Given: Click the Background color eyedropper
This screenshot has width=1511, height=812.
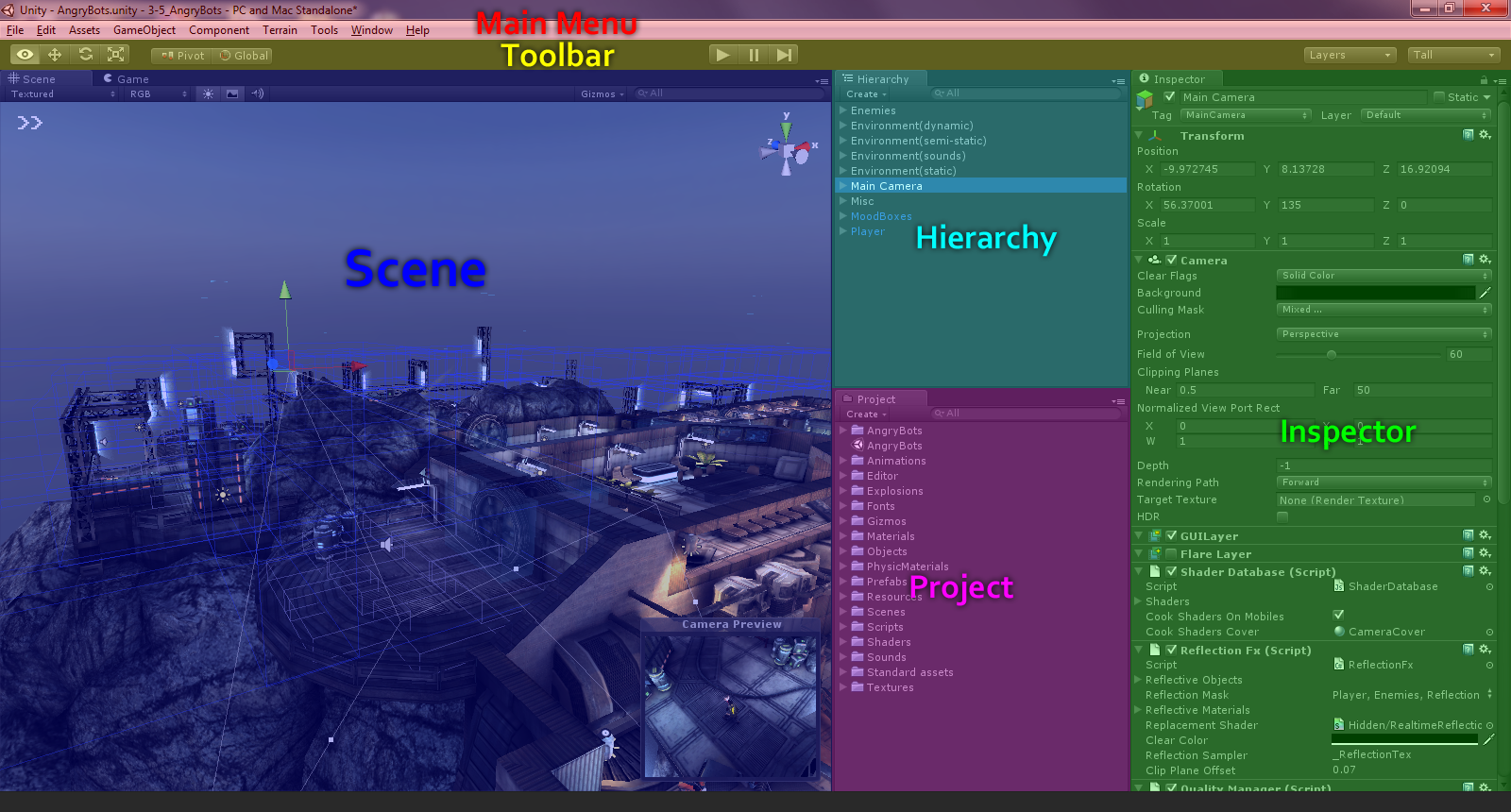Looking at the screenshot, I should pyautogui.click(x=1485, y=293).
